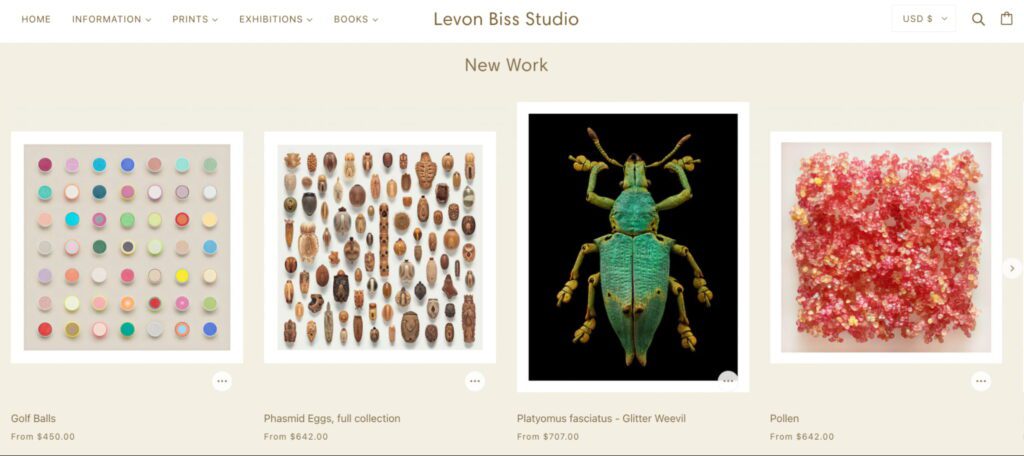Expand the Prints menu

click(195, 20)
